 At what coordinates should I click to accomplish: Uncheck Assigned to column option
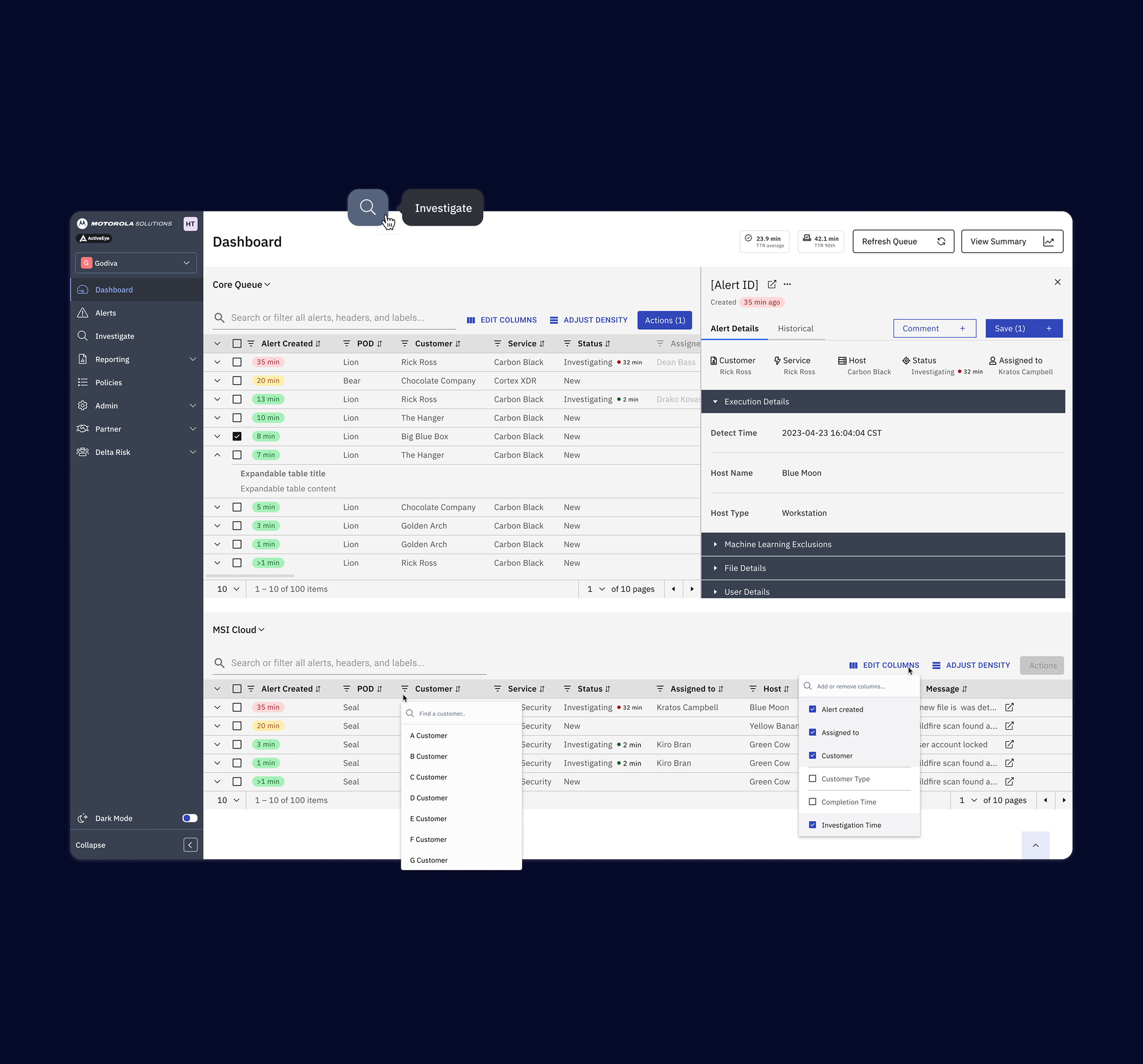click(812, 732)
